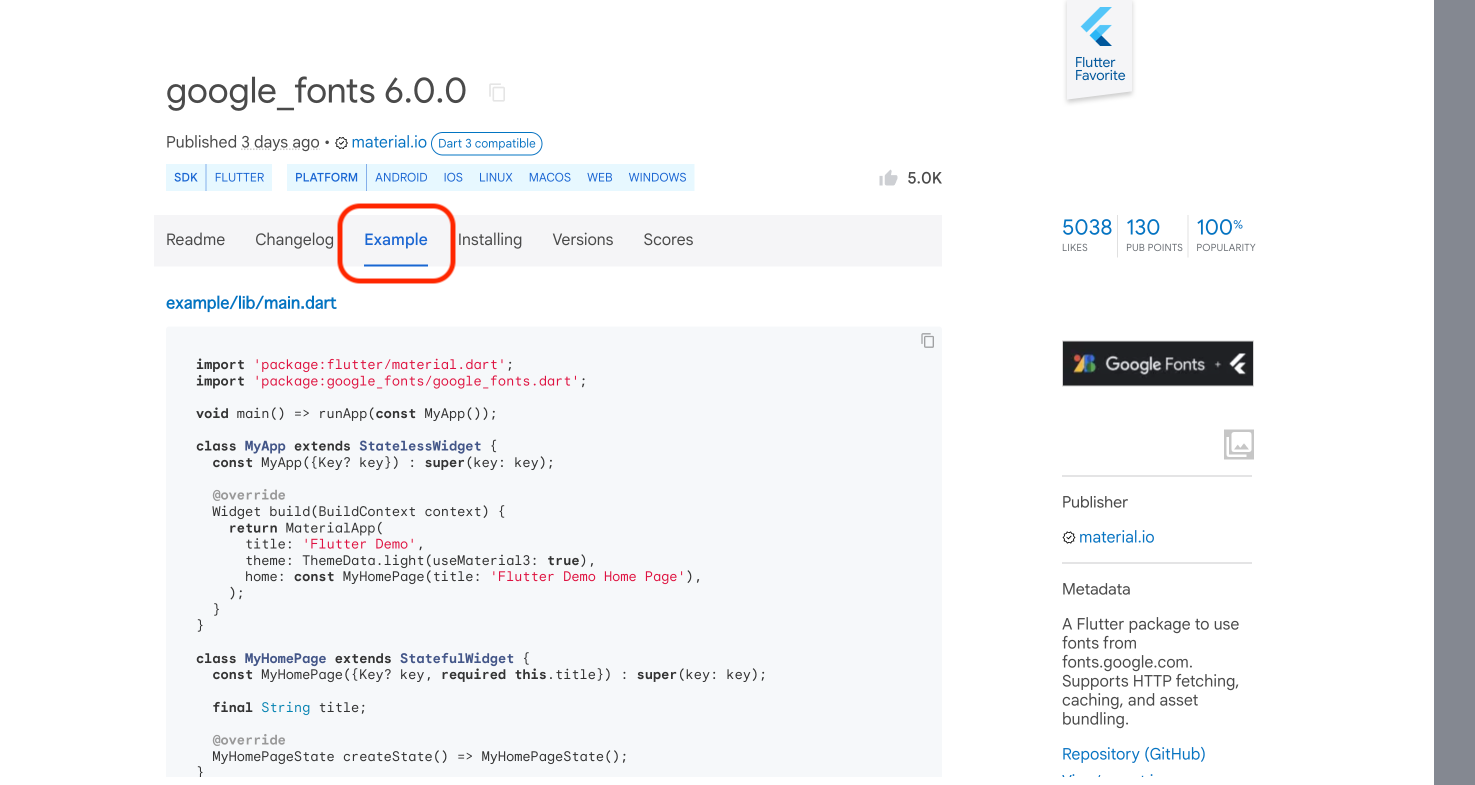Click the package description text in Metadata
The width and height of the screenshot is (1475, 785).
(1150, 671)
